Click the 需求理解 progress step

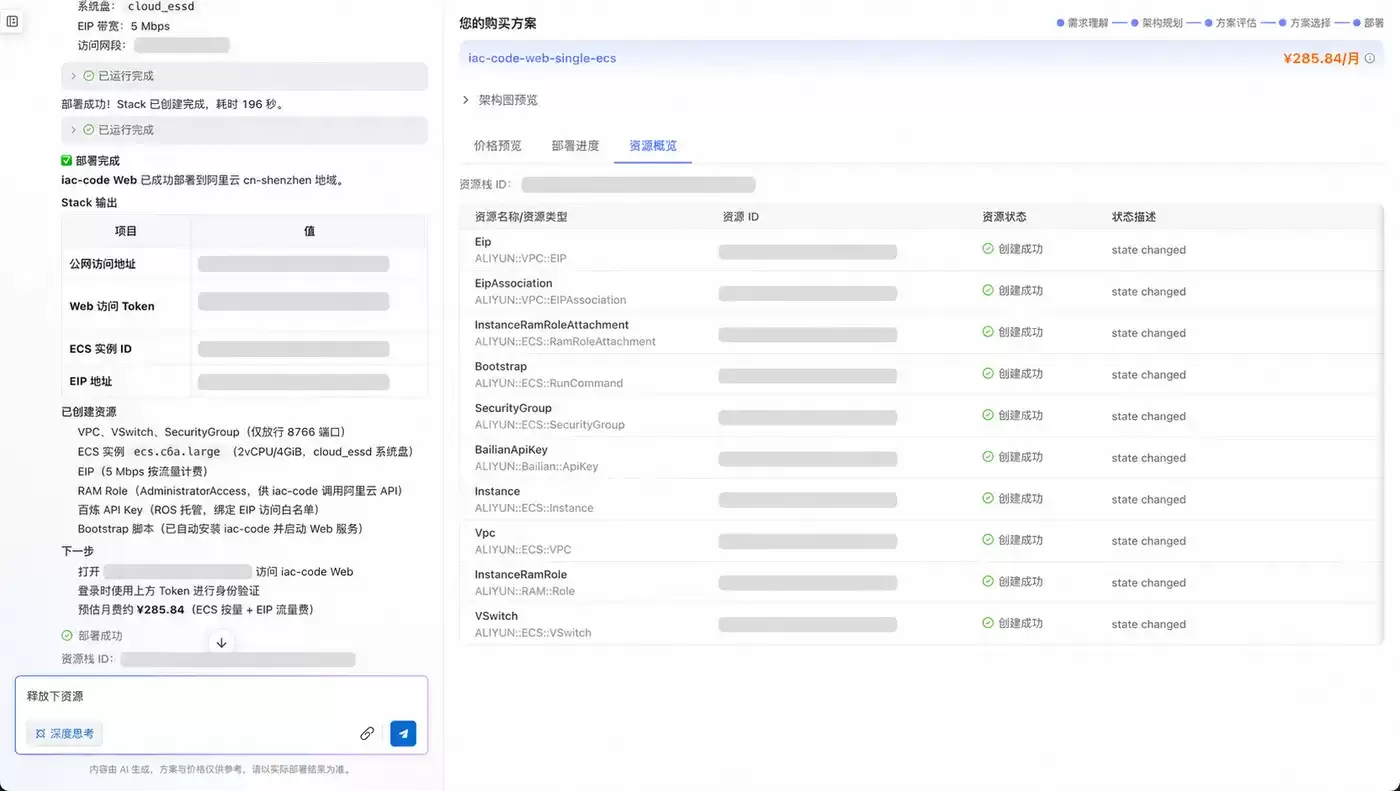(x=1083, y=23)
